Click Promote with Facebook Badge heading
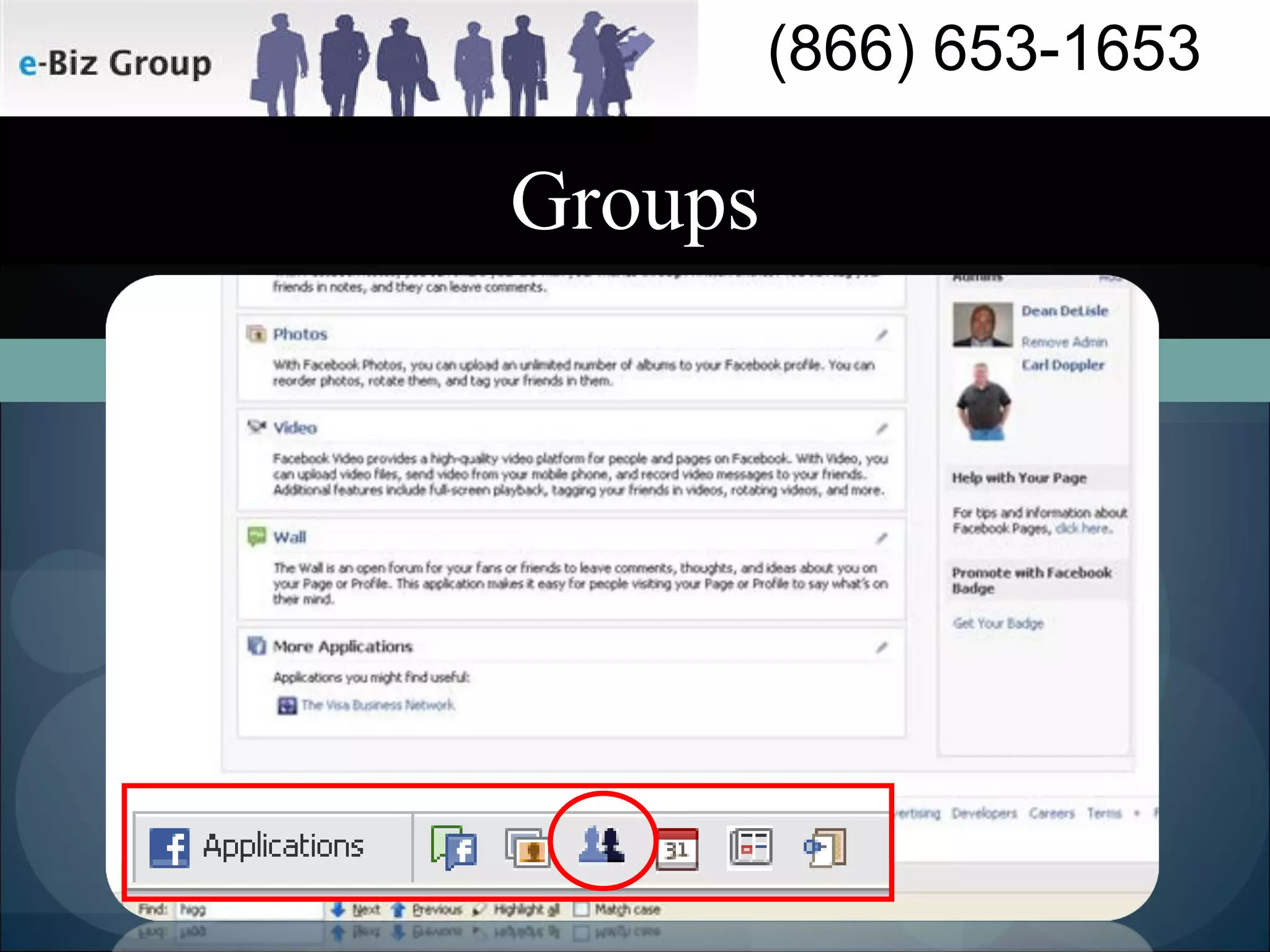Viewport: 1270px width, 952px height. point(1032,580)
